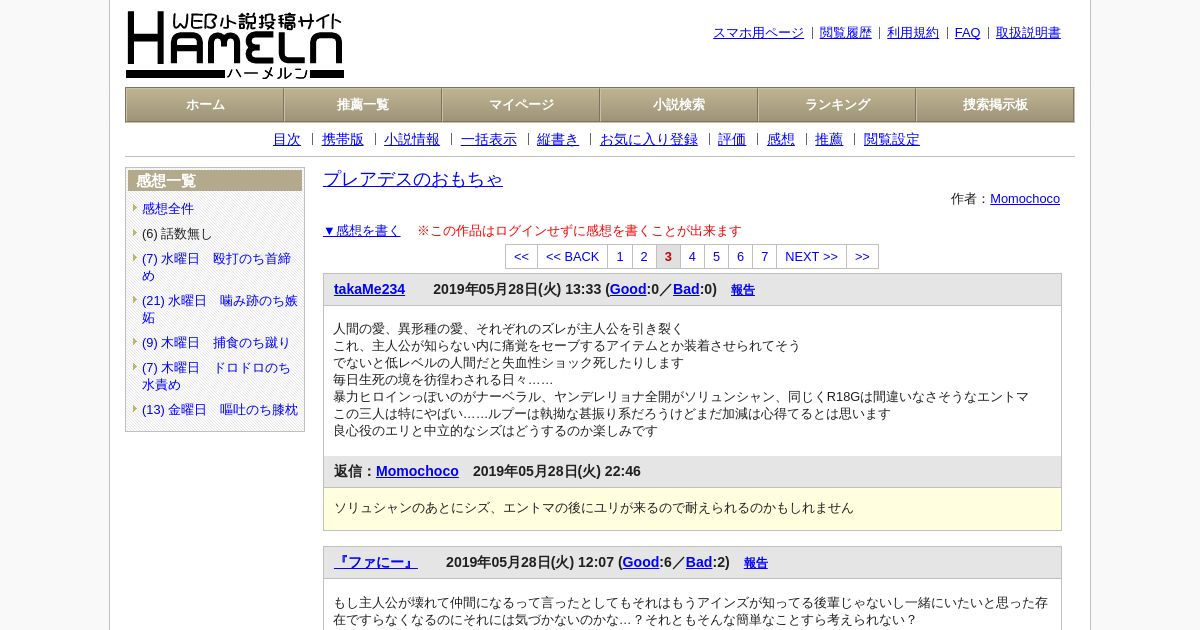Click the ▼感想を書く link
The width and height of the screenshot is (1200, 630).
362,231
